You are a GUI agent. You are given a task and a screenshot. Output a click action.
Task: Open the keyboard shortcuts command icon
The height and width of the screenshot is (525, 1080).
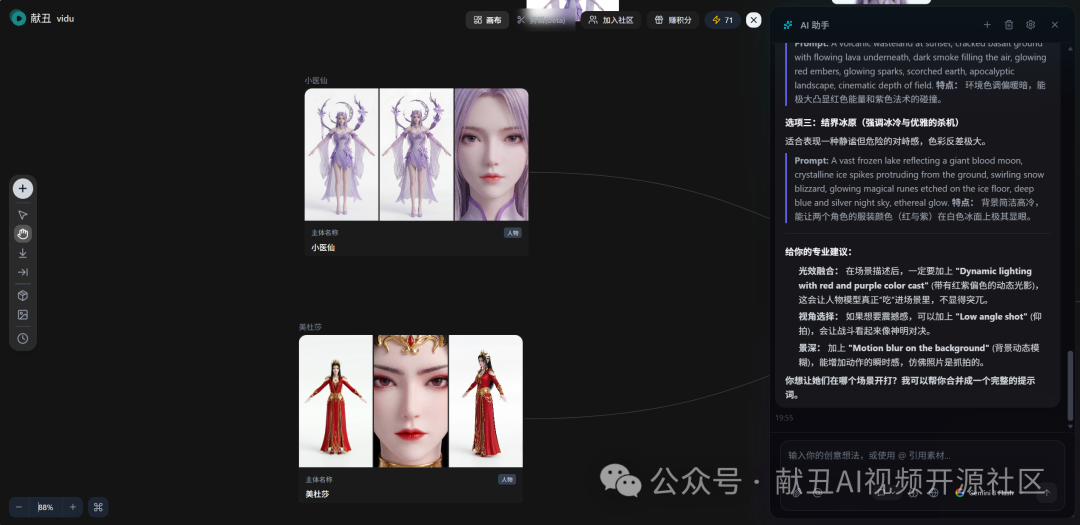[98, 507]
